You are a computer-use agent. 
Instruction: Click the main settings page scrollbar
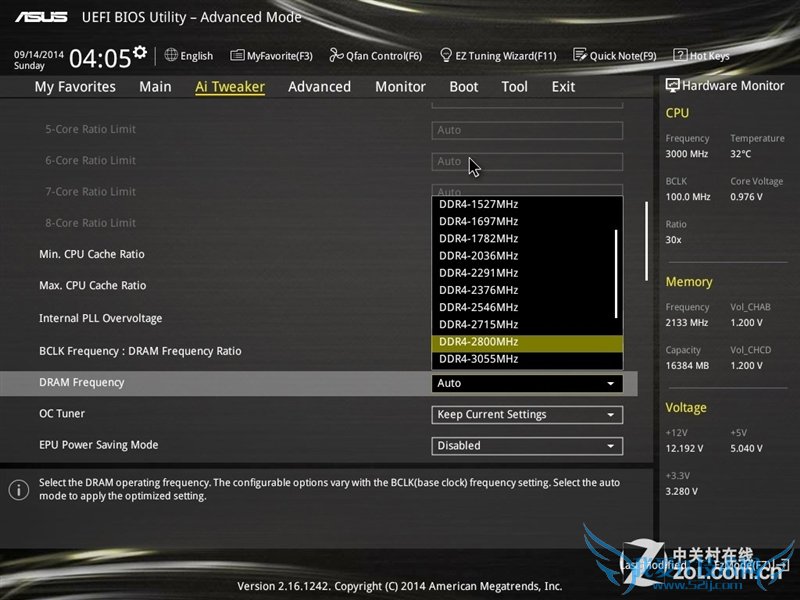click(646, 241)
